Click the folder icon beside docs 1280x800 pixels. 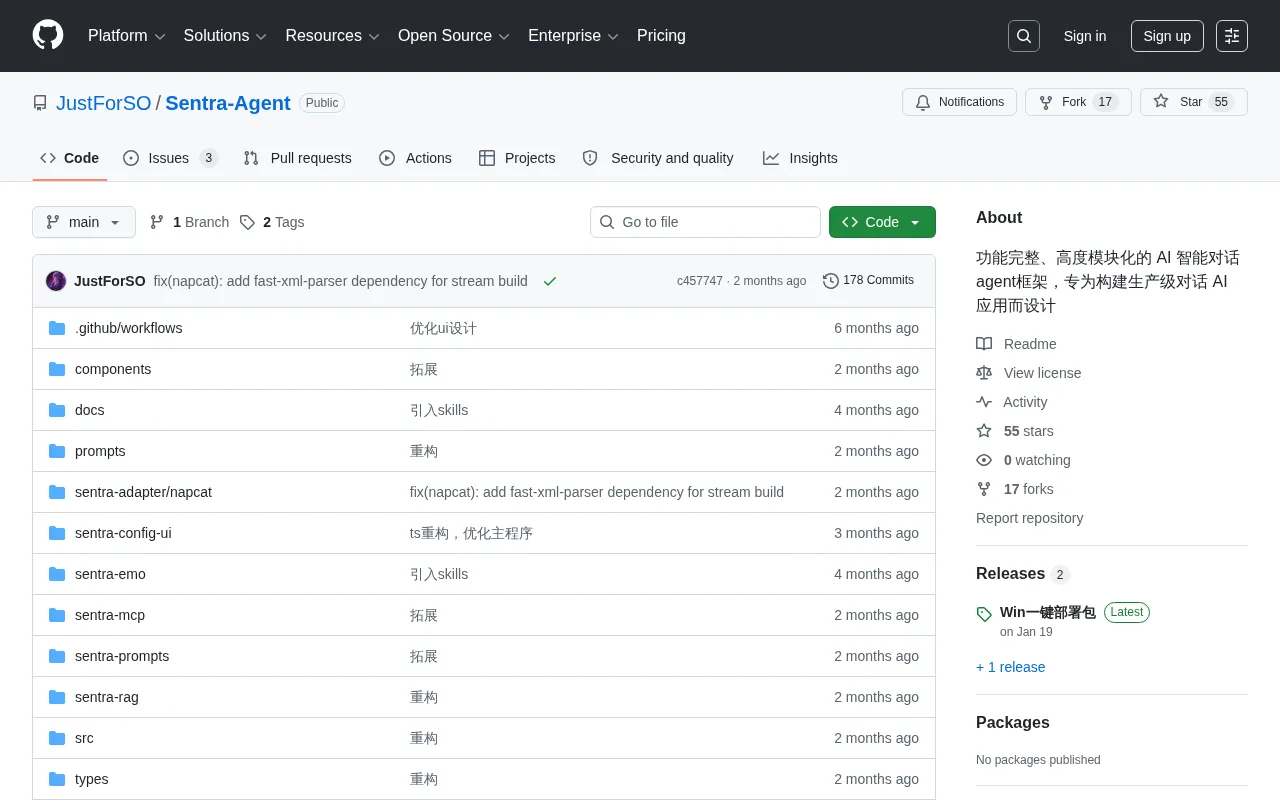click(x=57, y=410)
